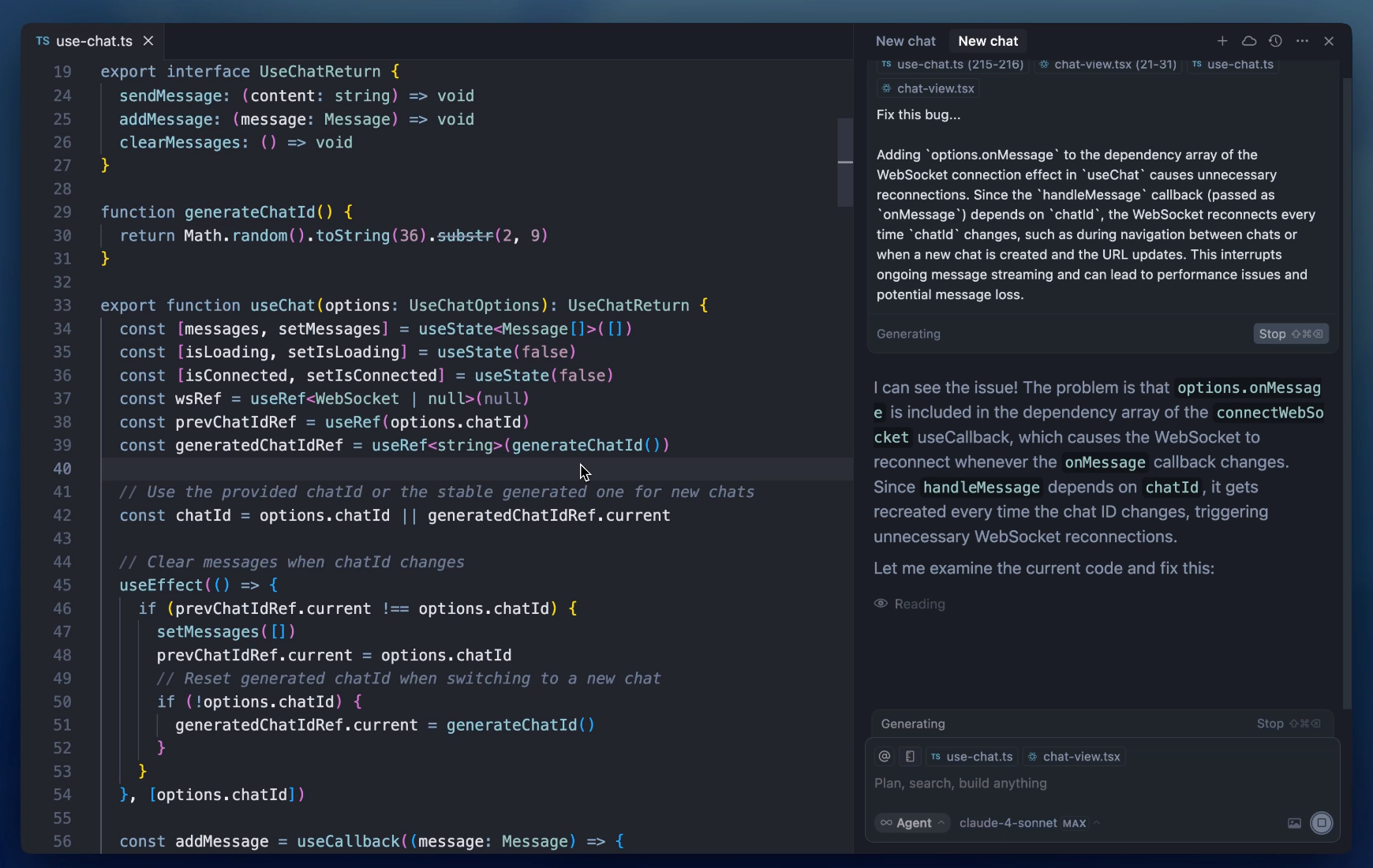Select the use-chat.ts editor tab
1373x868 pixels.
click(93, 41)
